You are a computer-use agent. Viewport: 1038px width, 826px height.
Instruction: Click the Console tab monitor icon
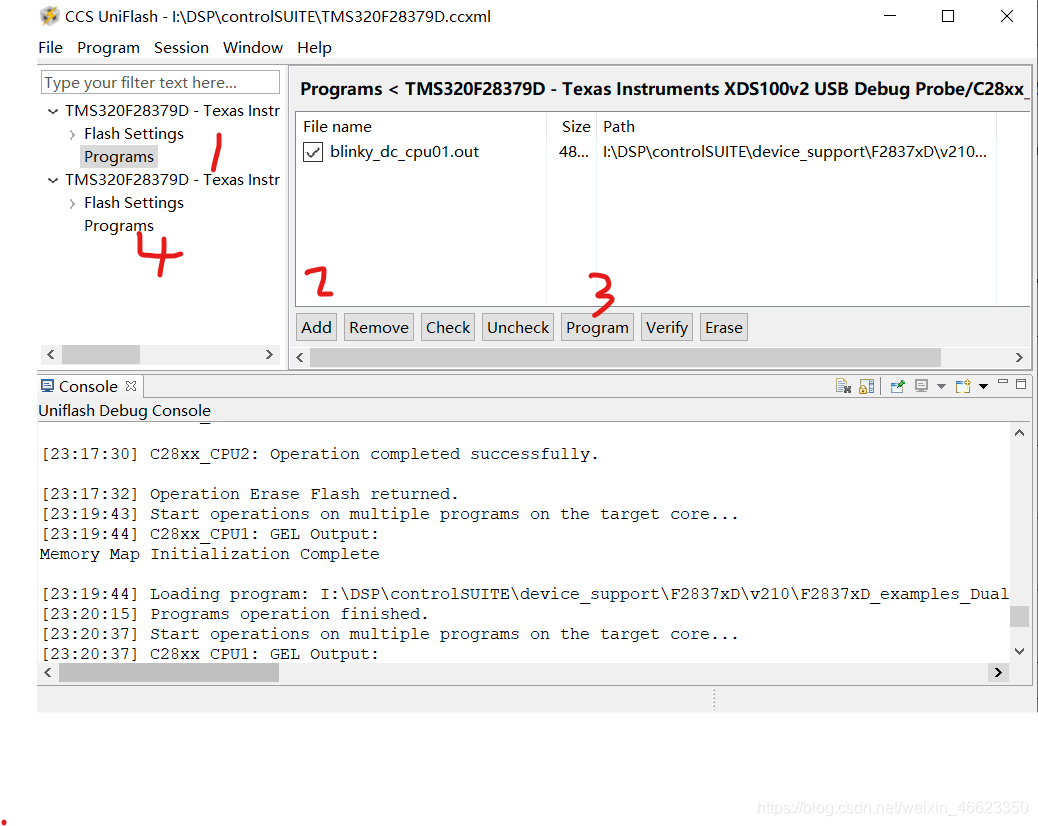point(47,386)
